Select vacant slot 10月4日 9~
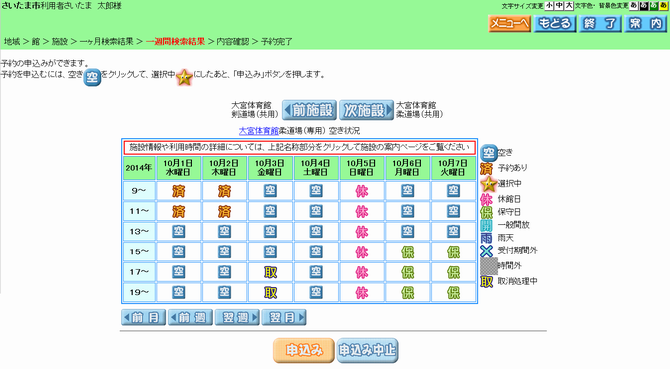The height and width of the screenshot is (369, 670). [316, 190]
